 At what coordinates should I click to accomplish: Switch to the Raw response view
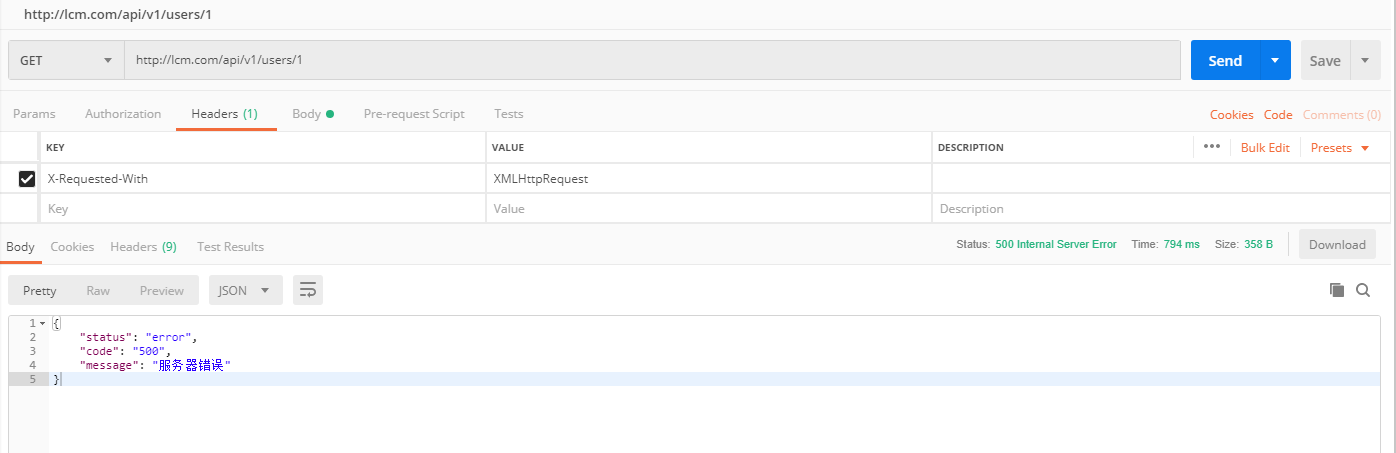(x=98, y=290)
